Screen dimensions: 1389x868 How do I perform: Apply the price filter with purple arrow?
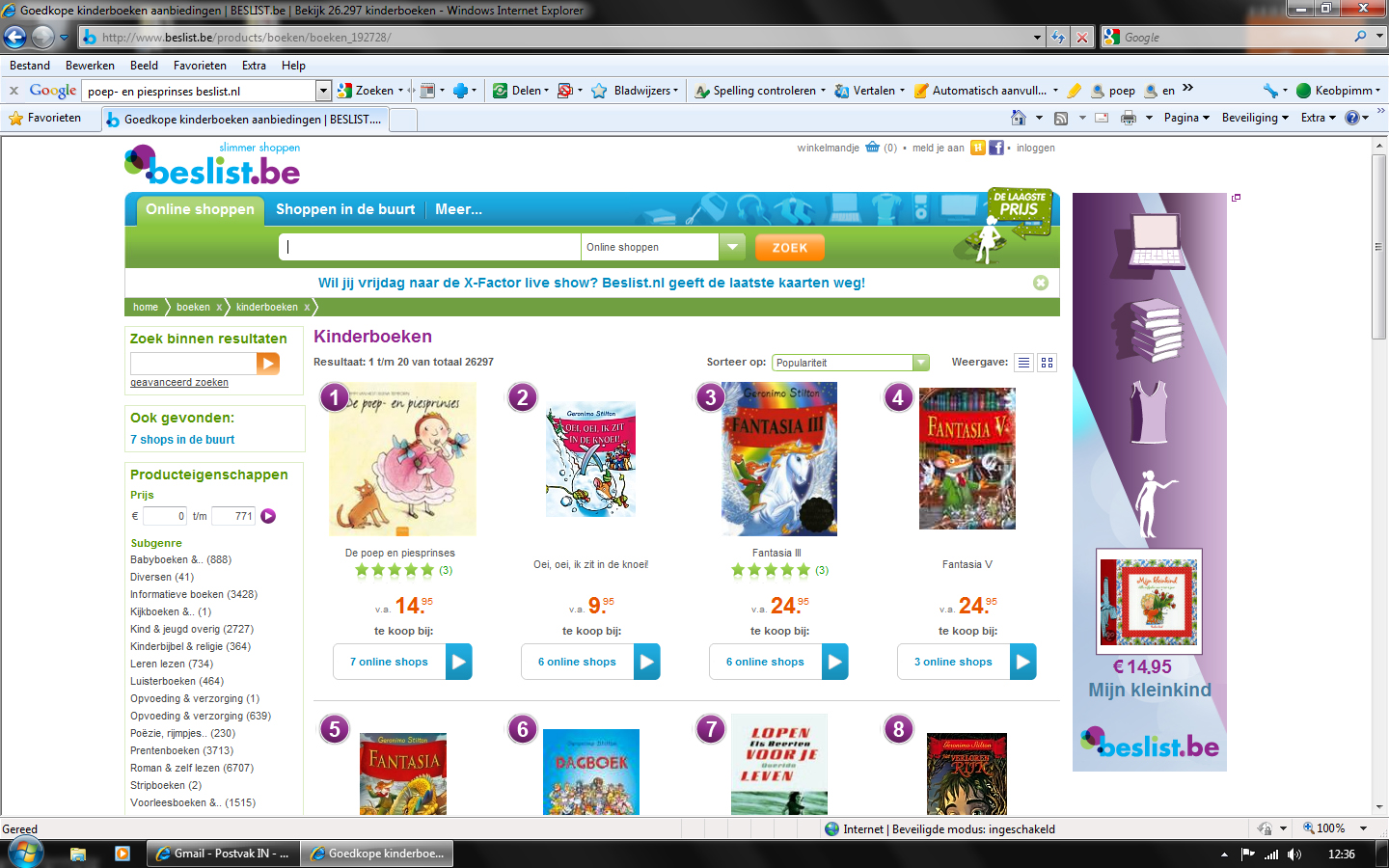click(x=268, y=516)
